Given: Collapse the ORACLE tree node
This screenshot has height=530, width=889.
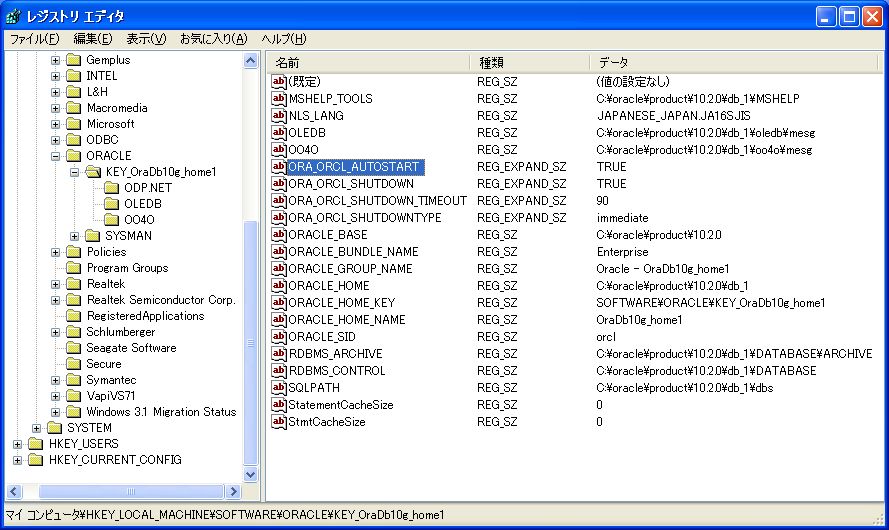Looking at the screenshot, I should [56, 156].
